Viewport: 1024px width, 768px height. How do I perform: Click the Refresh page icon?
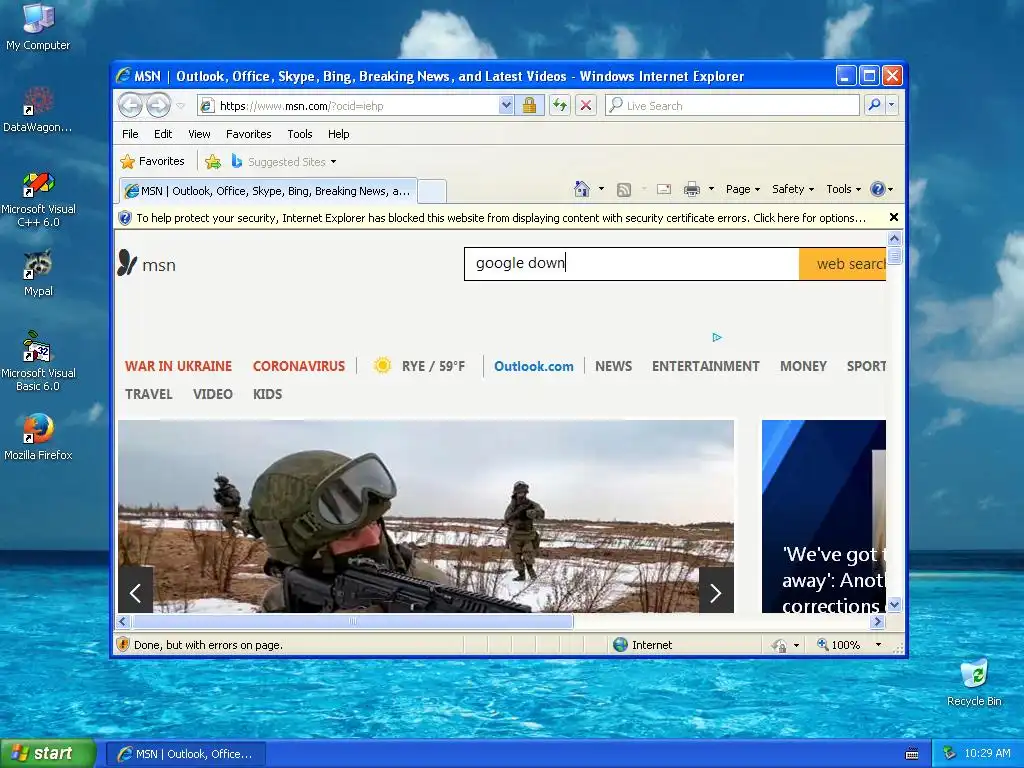coord(560,105)
